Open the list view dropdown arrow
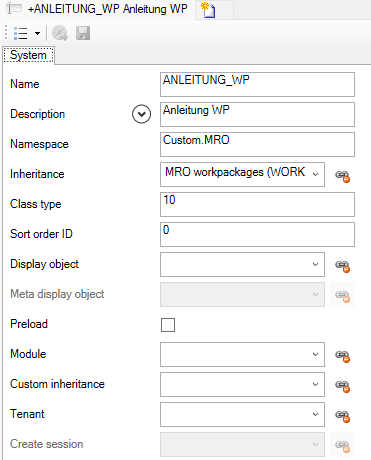The width and height of the screenshot is (371, 460). pyautogui.click(x=37, y=33)
